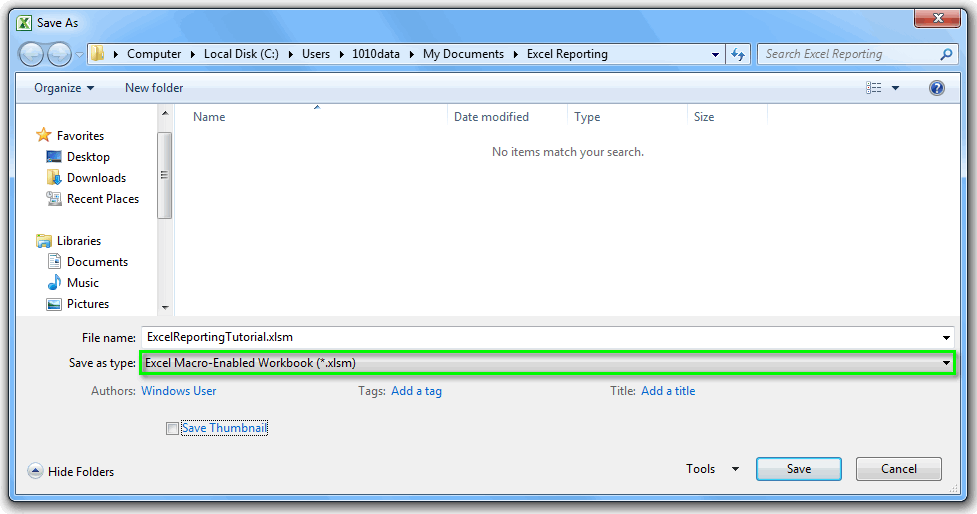Click the Local Disk (C:) breadcrumb
977x514 pixels.
coord(241,54)
